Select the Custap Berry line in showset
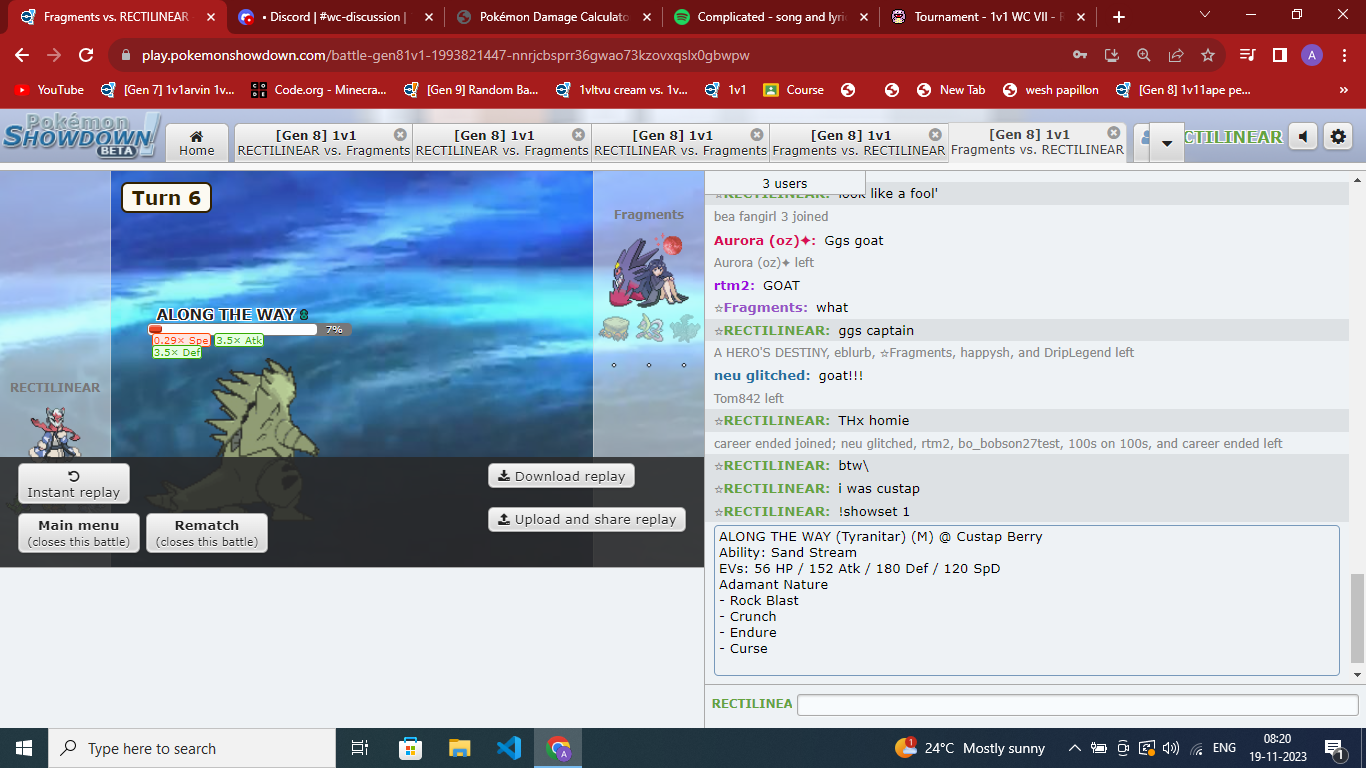Image resolution: width=1366 pixels, height=768 pixels. tap(881, 537)
